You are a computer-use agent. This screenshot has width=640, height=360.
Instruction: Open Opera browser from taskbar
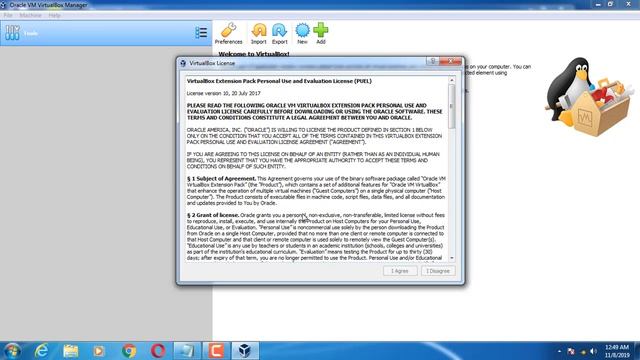coord(158,351)
